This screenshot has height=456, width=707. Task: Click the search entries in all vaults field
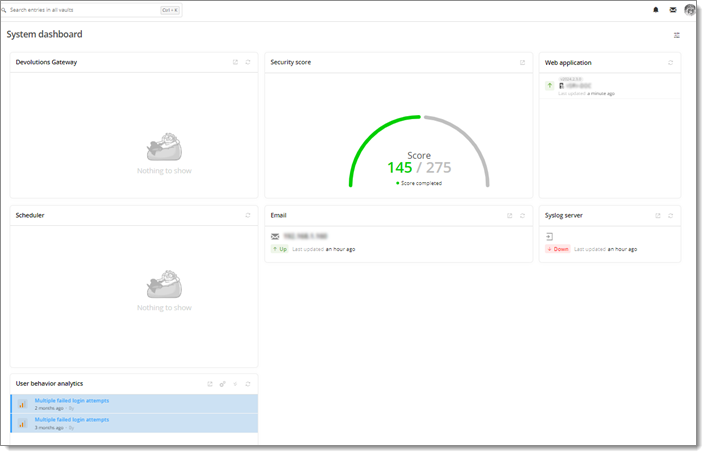click(x=80, y=10)
